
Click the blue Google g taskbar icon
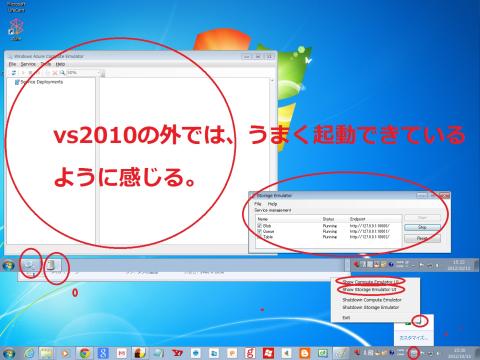point(103,353)
